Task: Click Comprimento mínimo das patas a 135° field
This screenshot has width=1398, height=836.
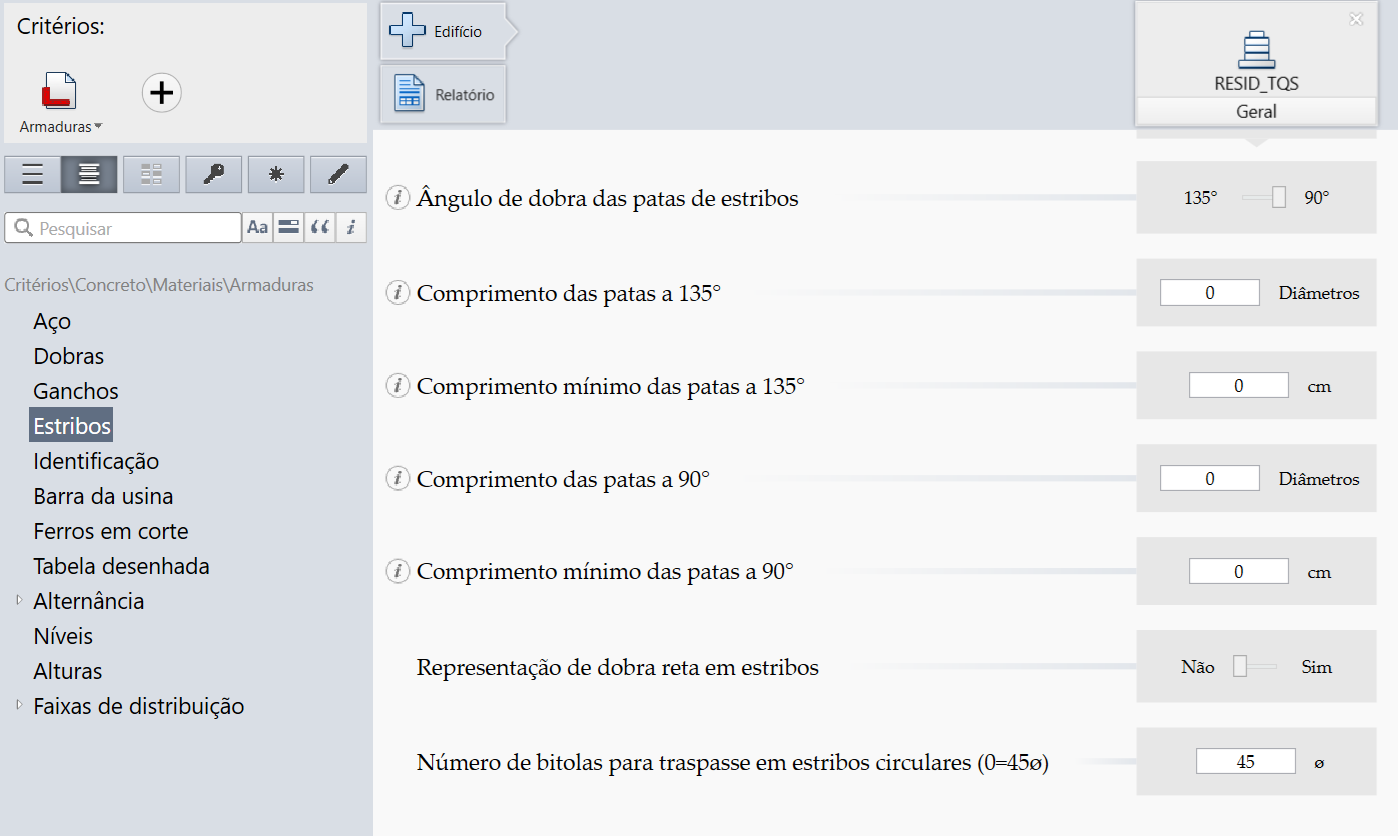Action: (1238, 386)
